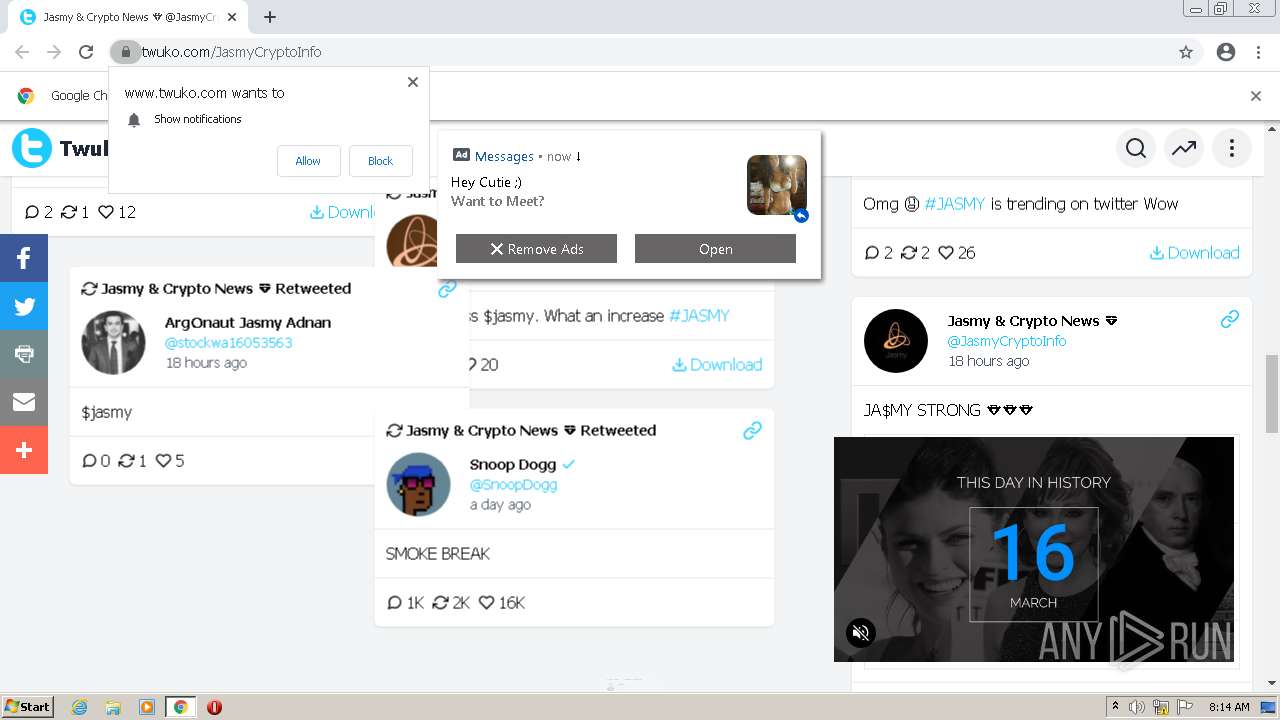Allow notifications from twuko.com

pyautogui.click(x=308, y=161)
